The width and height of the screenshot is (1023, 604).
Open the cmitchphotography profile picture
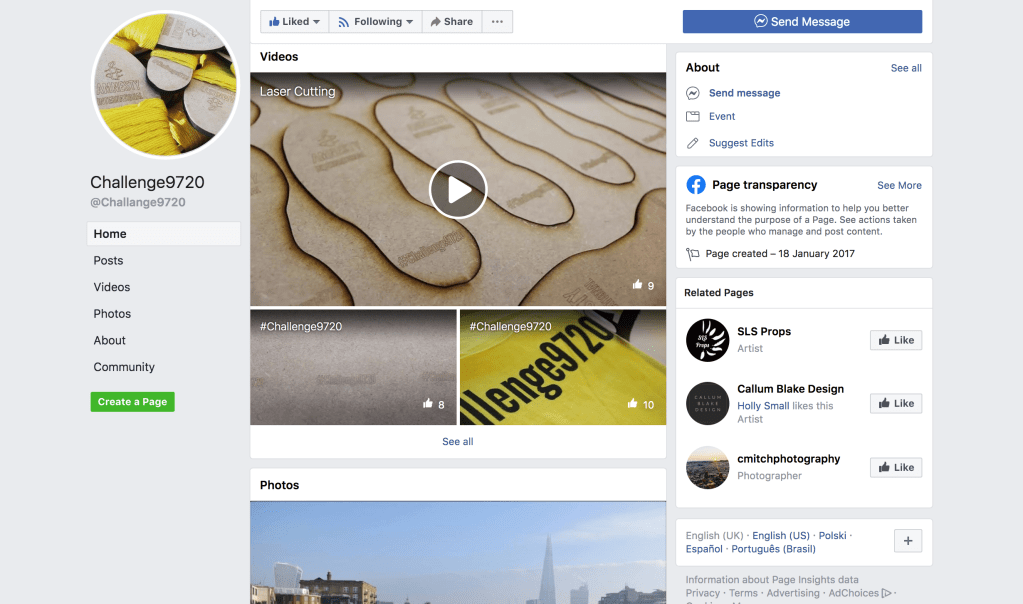[x=707, y=467]
